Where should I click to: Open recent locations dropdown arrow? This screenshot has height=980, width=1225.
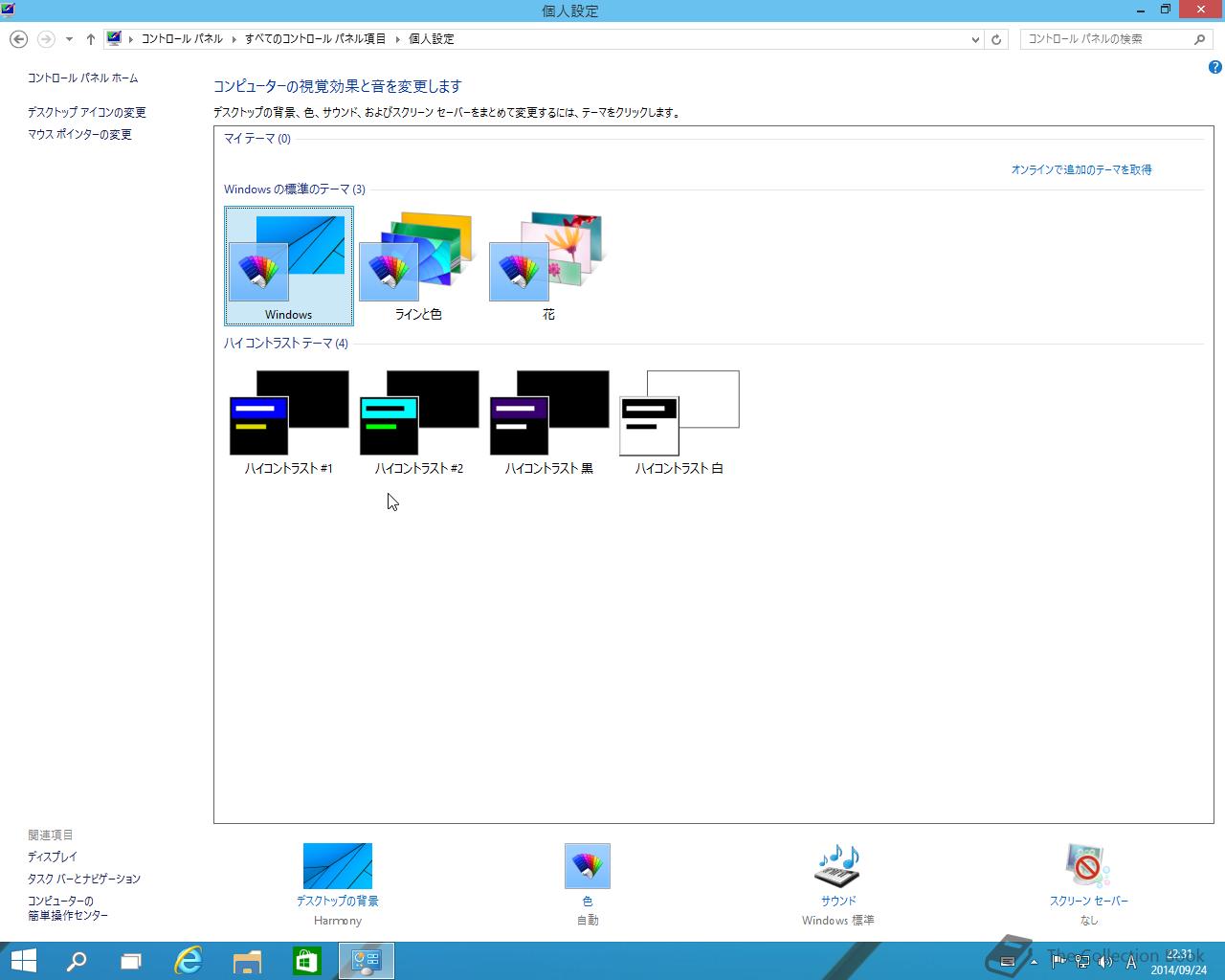(x=69, y=39)
